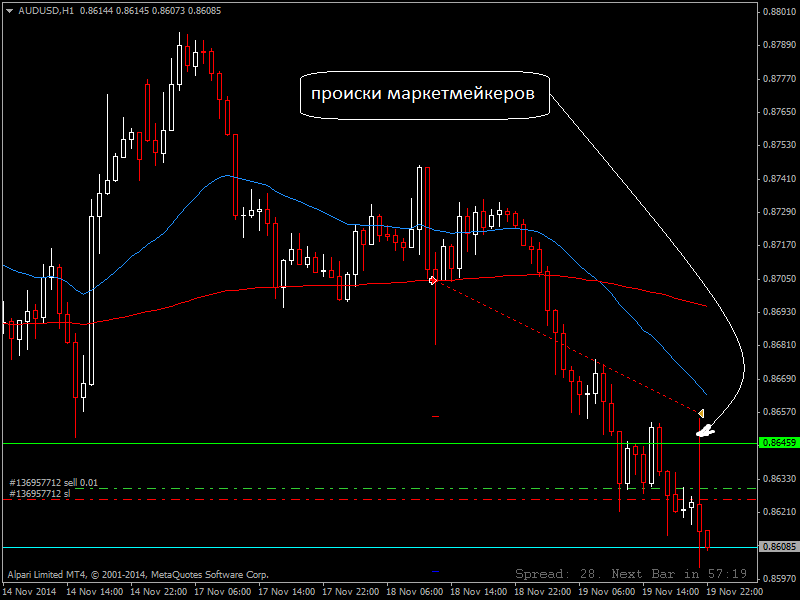This screenshot has height=600, width=800.
Task: Open the chart menu arrow beside AUDUSD,H1
Action: pyautogui.click(x=9, y=11)
